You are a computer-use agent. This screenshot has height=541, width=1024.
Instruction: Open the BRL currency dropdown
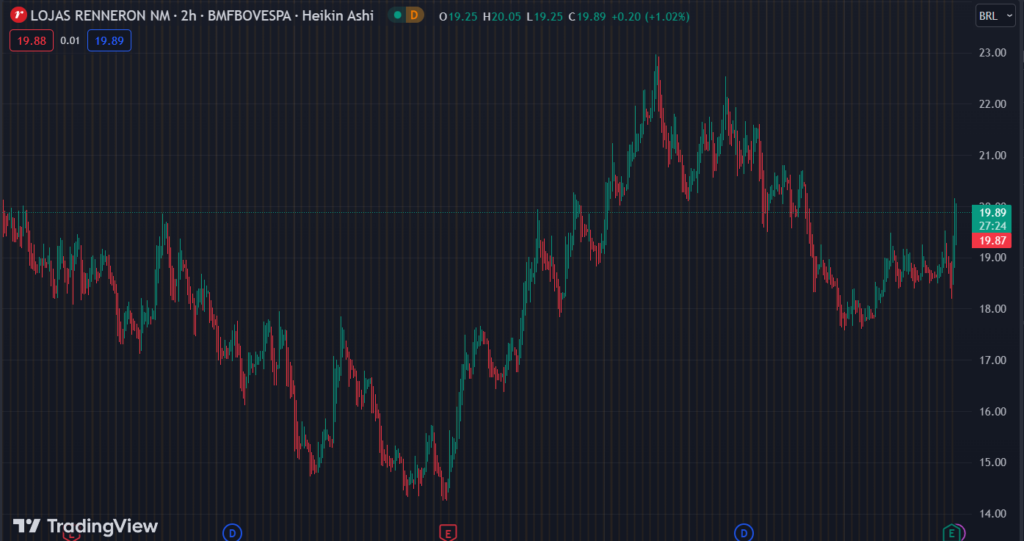pyautogui.click(x=995, y=16)
